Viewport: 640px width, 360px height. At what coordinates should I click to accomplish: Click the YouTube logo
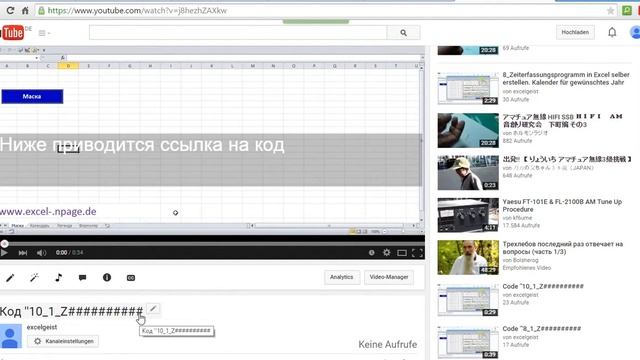(x=12, y=33)
